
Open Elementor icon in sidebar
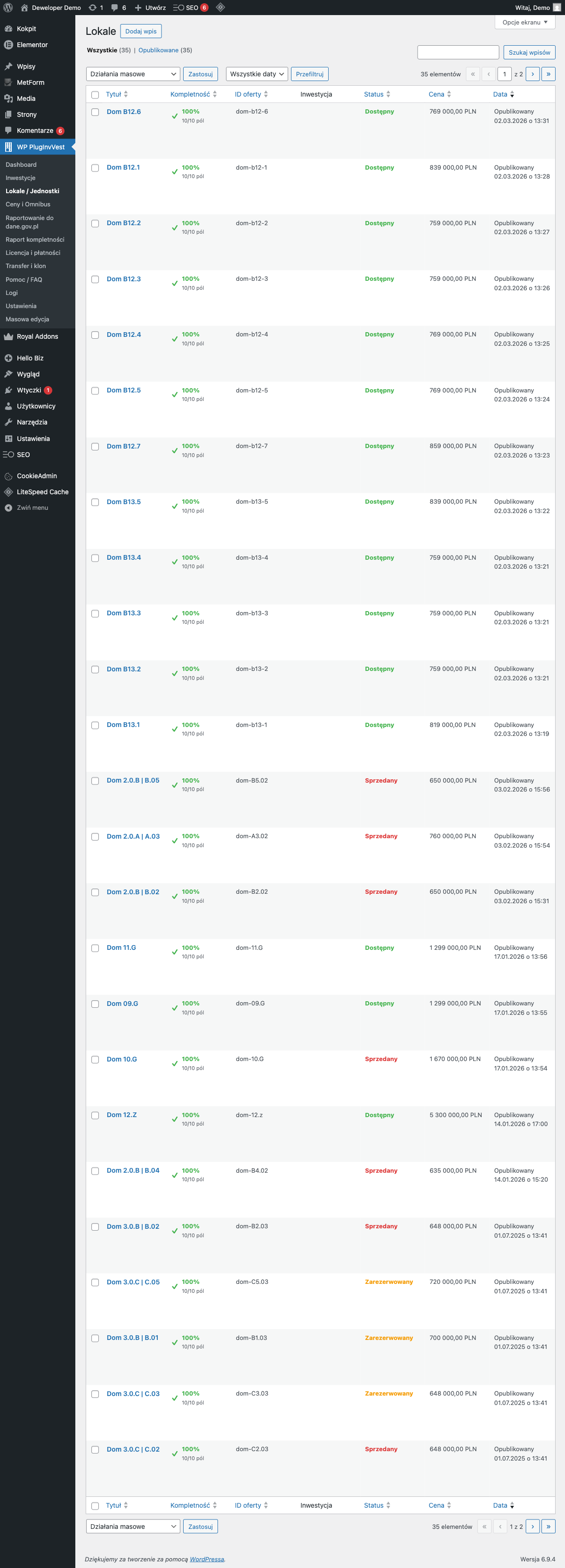point(8,44)
